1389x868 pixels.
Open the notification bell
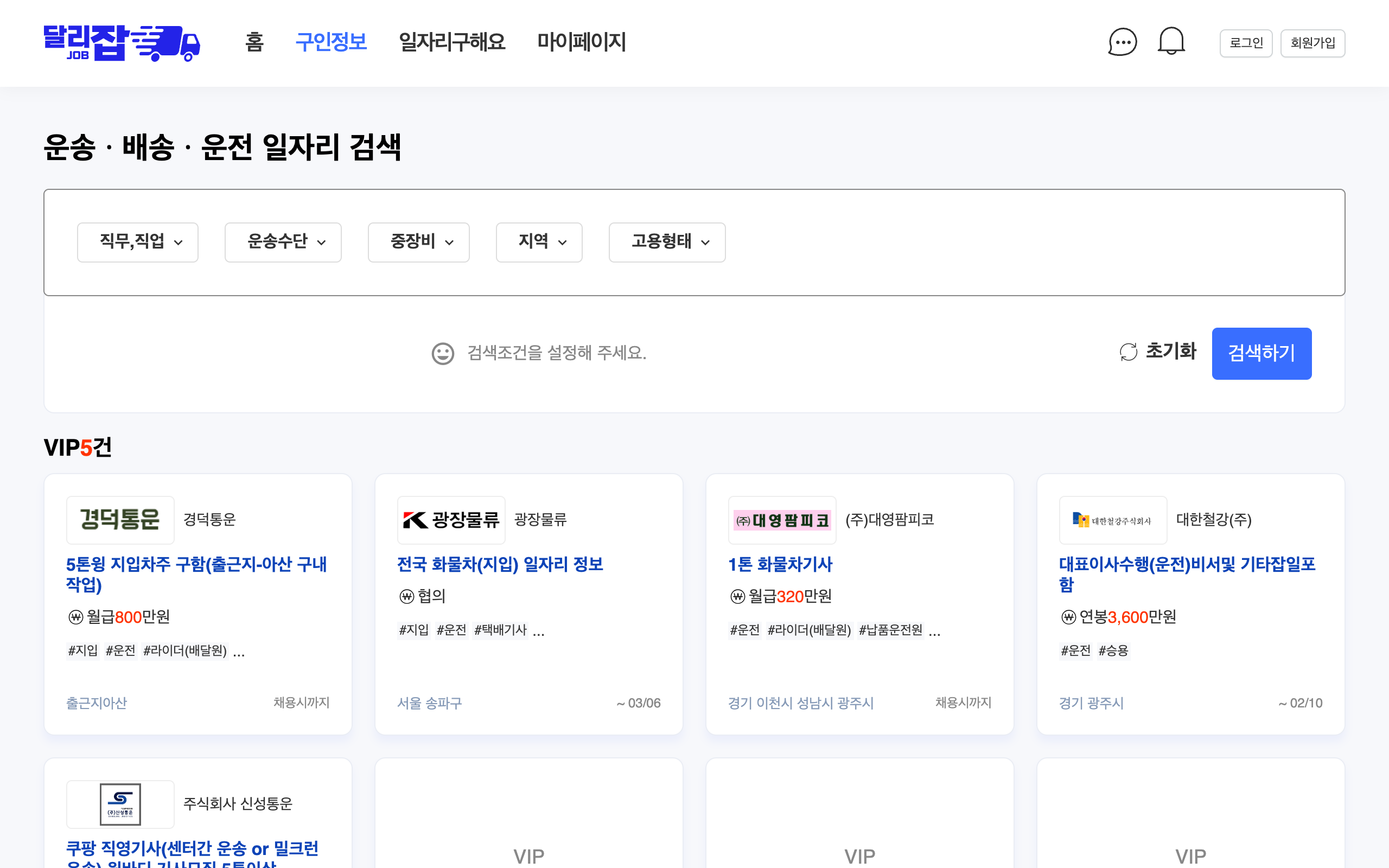pyautogui.click(x=1171, y=42)
